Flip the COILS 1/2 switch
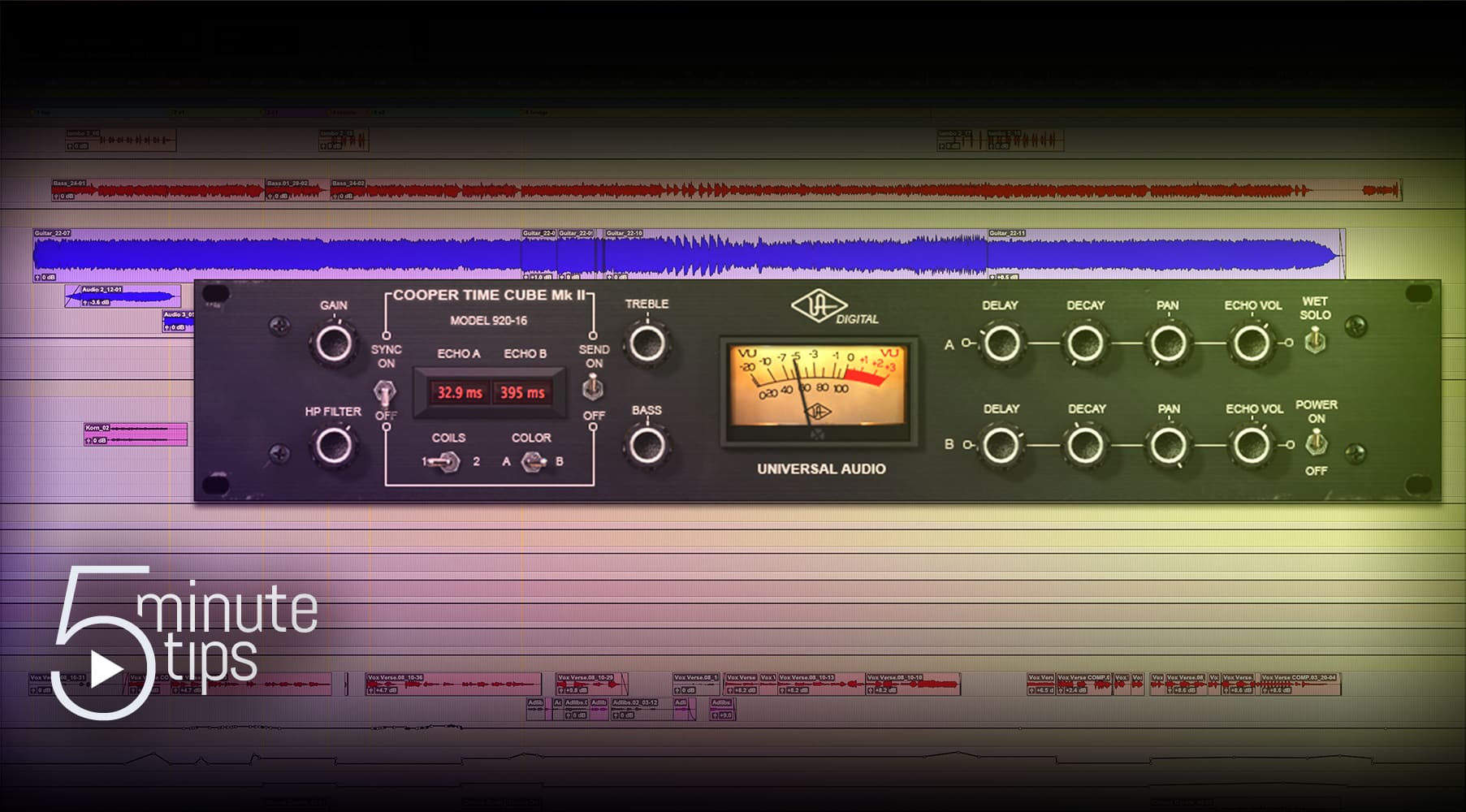1466x812 pixels. coord(446,462)
